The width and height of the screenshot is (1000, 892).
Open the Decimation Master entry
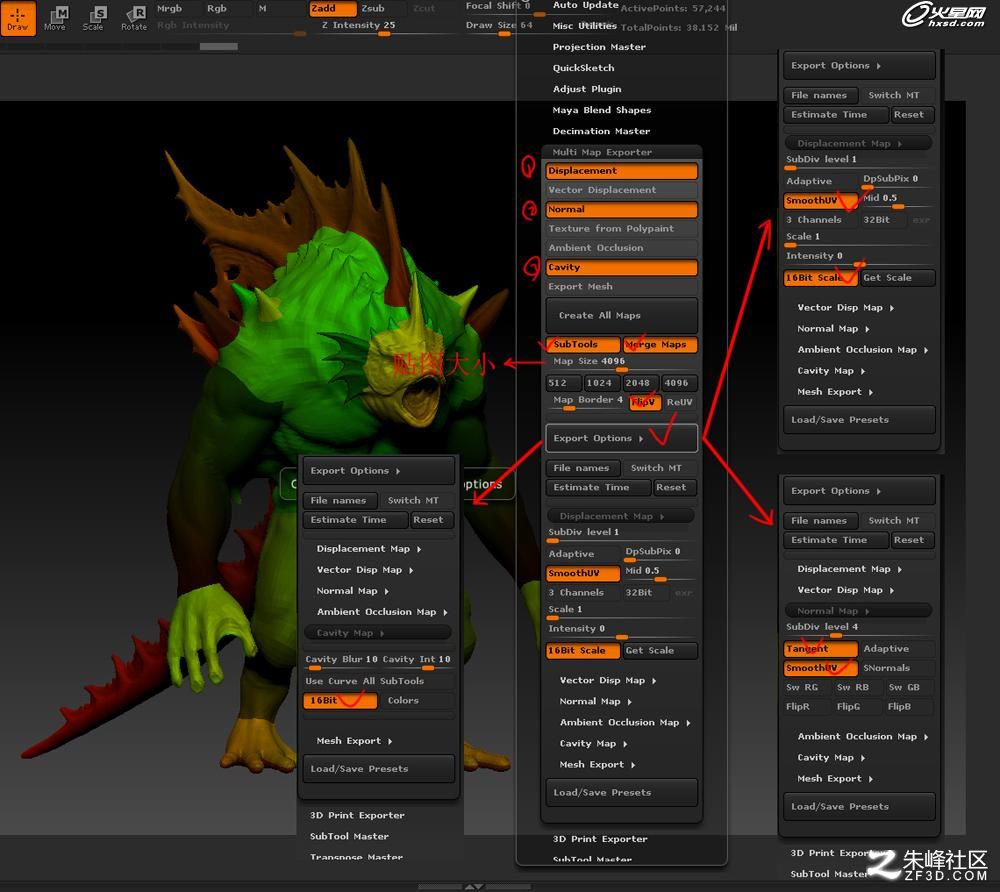point(601,131)
